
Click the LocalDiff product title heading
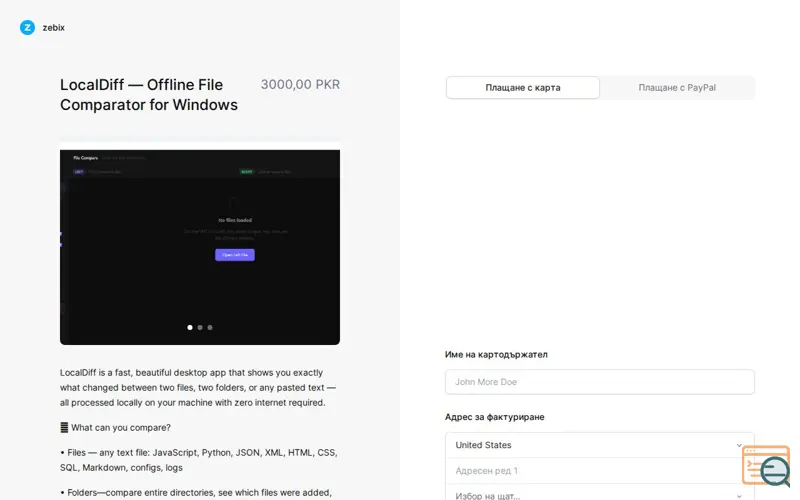click(x=149, y=94)
